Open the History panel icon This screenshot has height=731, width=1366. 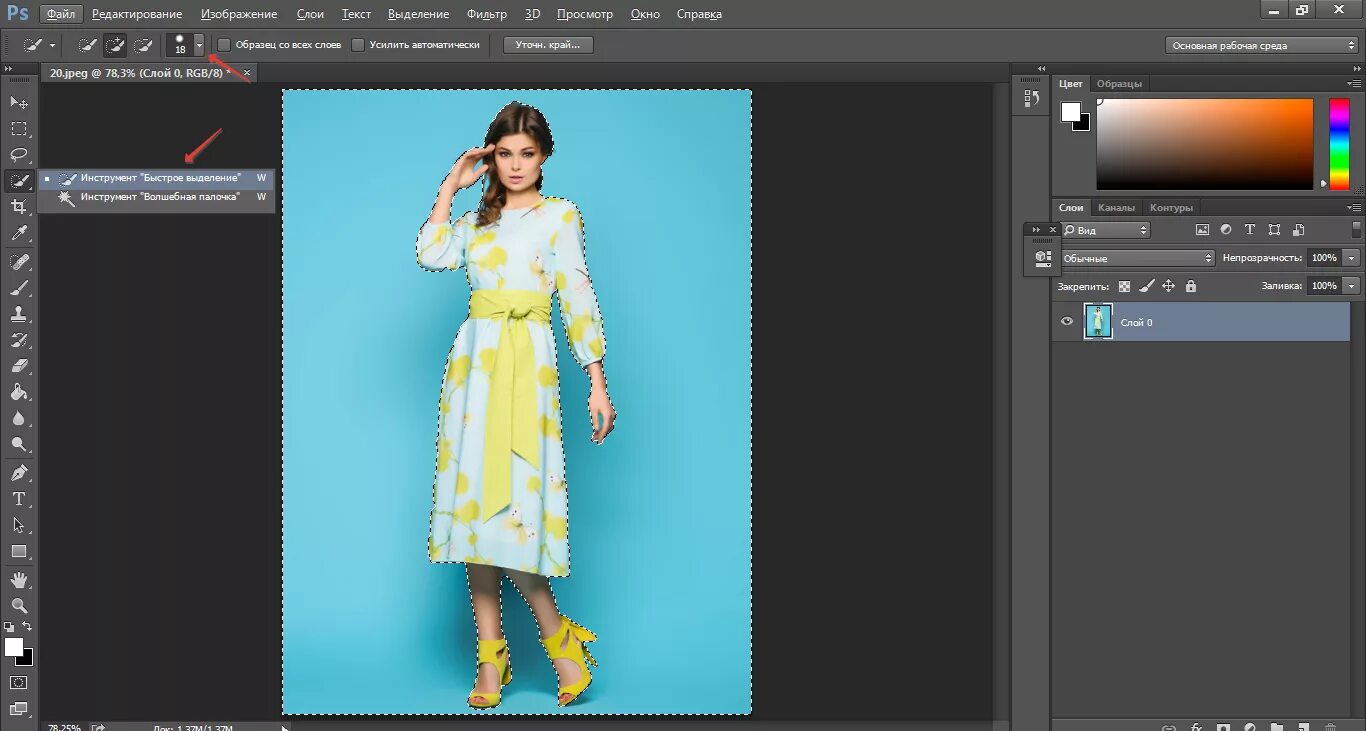coord(1031,98)
